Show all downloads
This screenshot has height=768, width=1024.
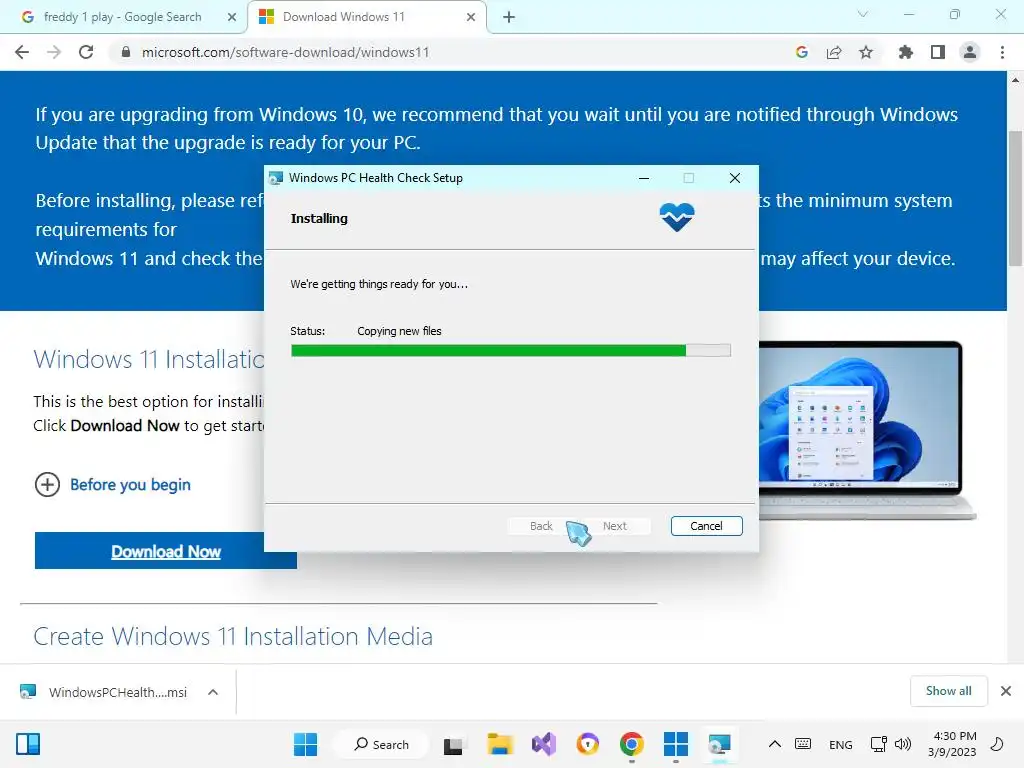(x=948, y=691)
